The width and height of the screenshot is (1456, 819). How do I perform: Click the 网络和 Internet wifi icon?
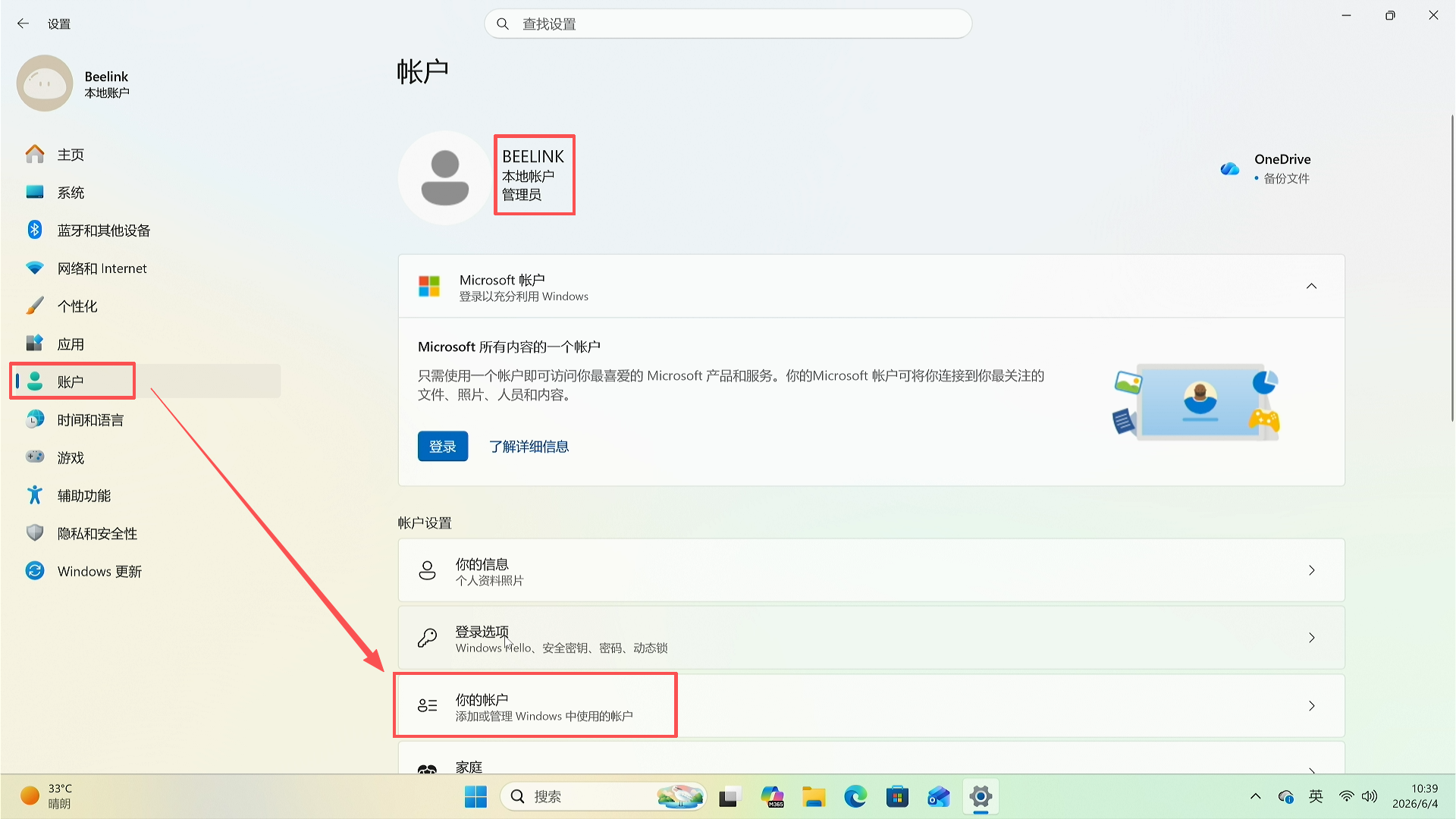35,268
